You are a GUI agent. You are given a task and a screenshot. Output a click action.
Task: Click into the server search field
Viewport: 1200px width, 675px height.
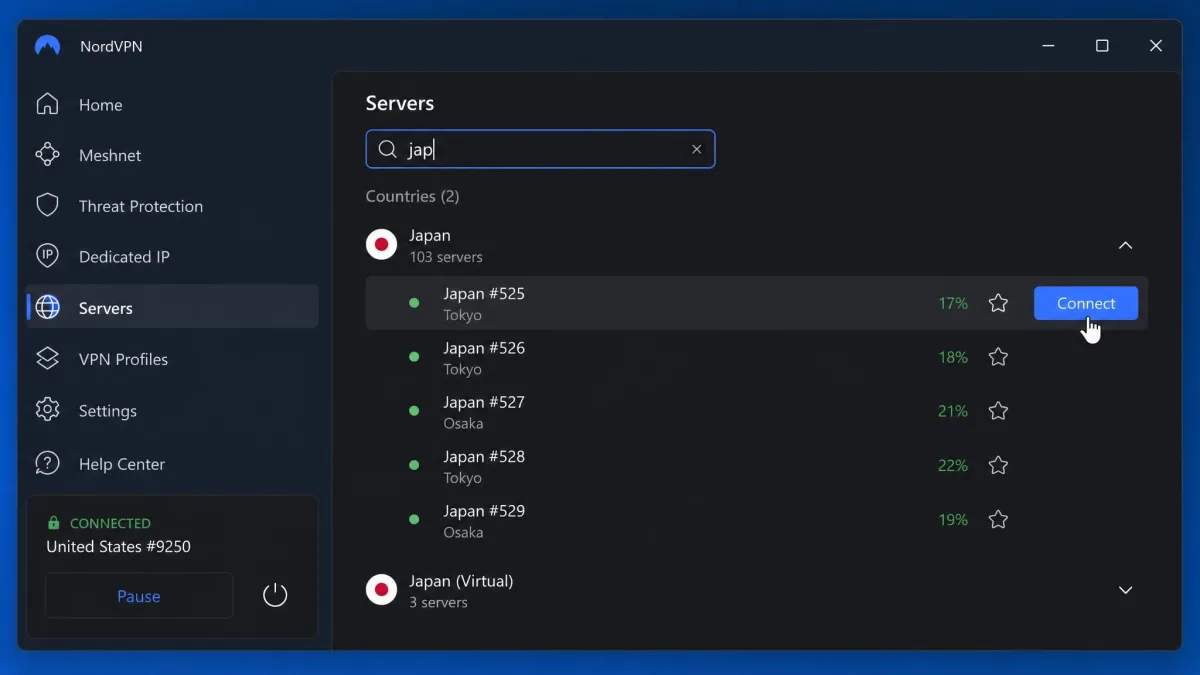pos(540,149)
